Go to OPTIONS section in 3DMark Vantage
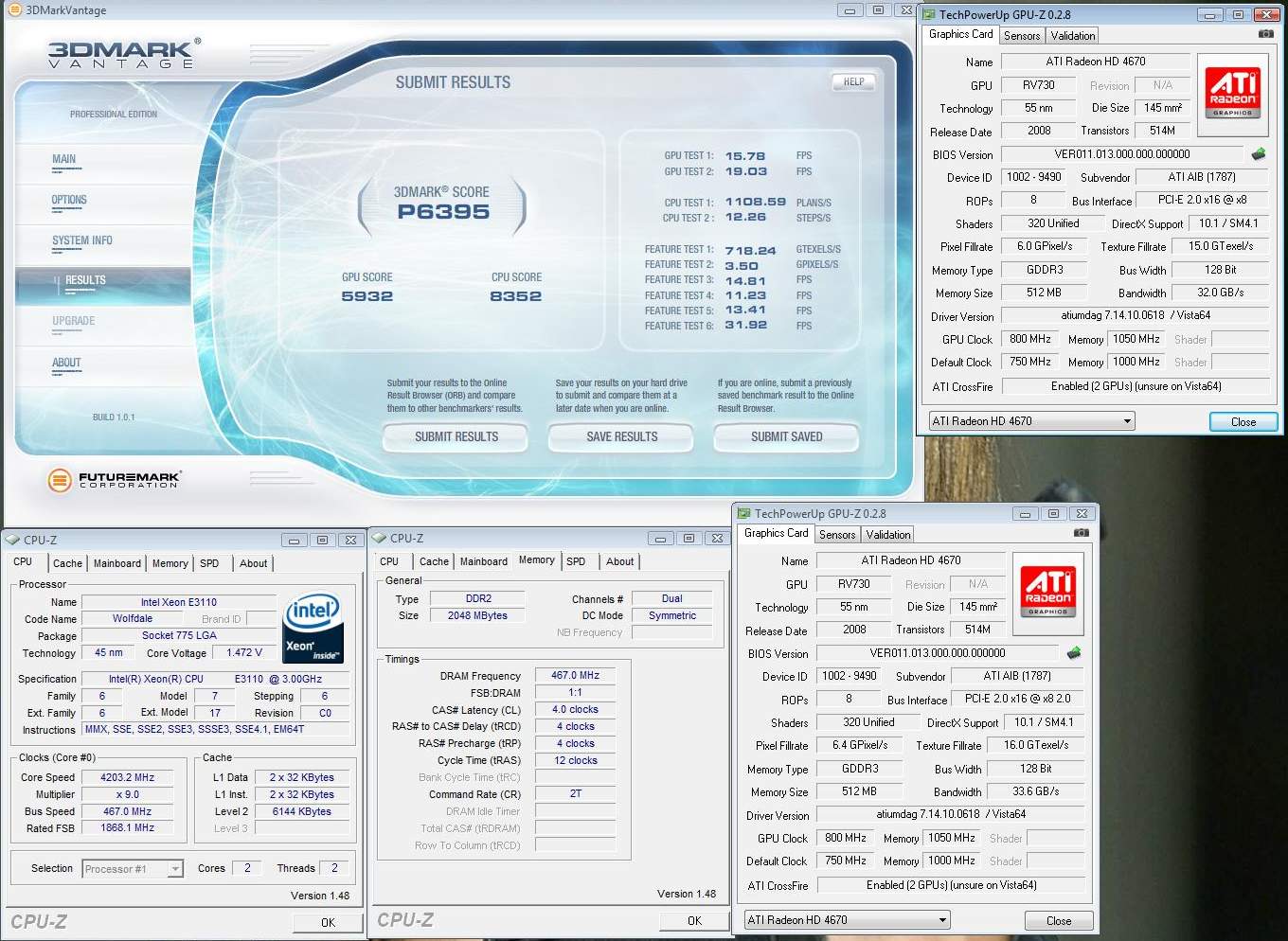This screenshot has width=1288, height=941. coord(69,200)
